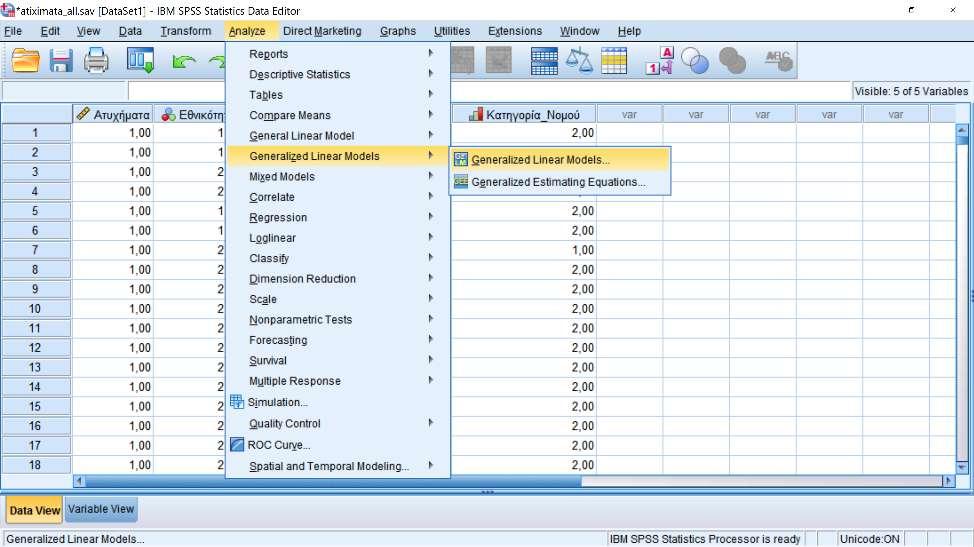974x547 pixels.
Task: Click Ατυχήματα cell in row 10
Action: click(112, 309)
